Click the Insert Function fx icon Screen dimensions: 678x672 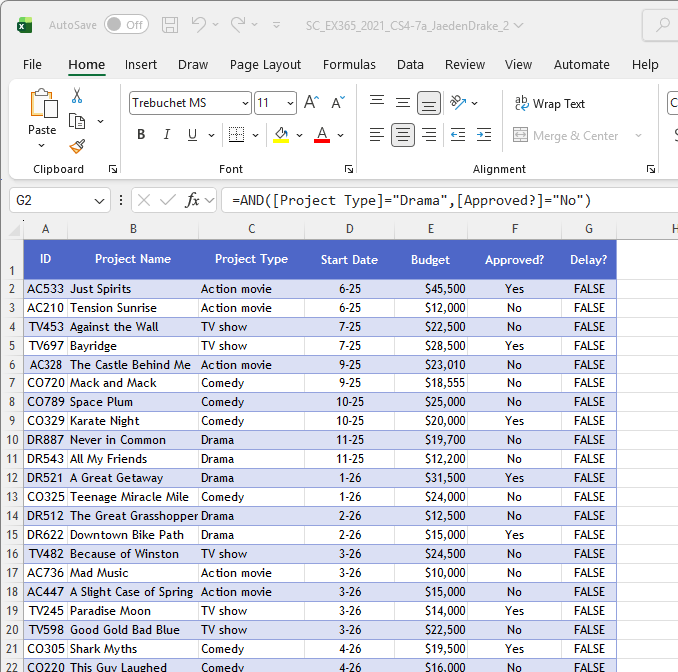pyautogui.click(x=193, y=200)
